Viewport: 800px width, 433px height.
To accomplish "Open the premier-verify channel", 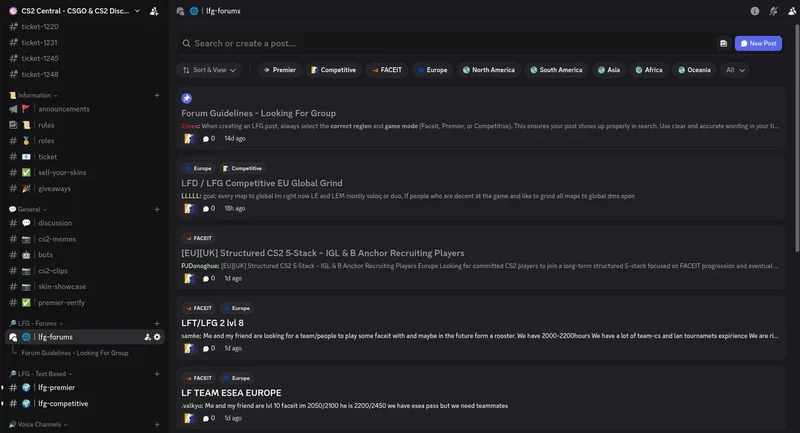I will coord(85,302).
